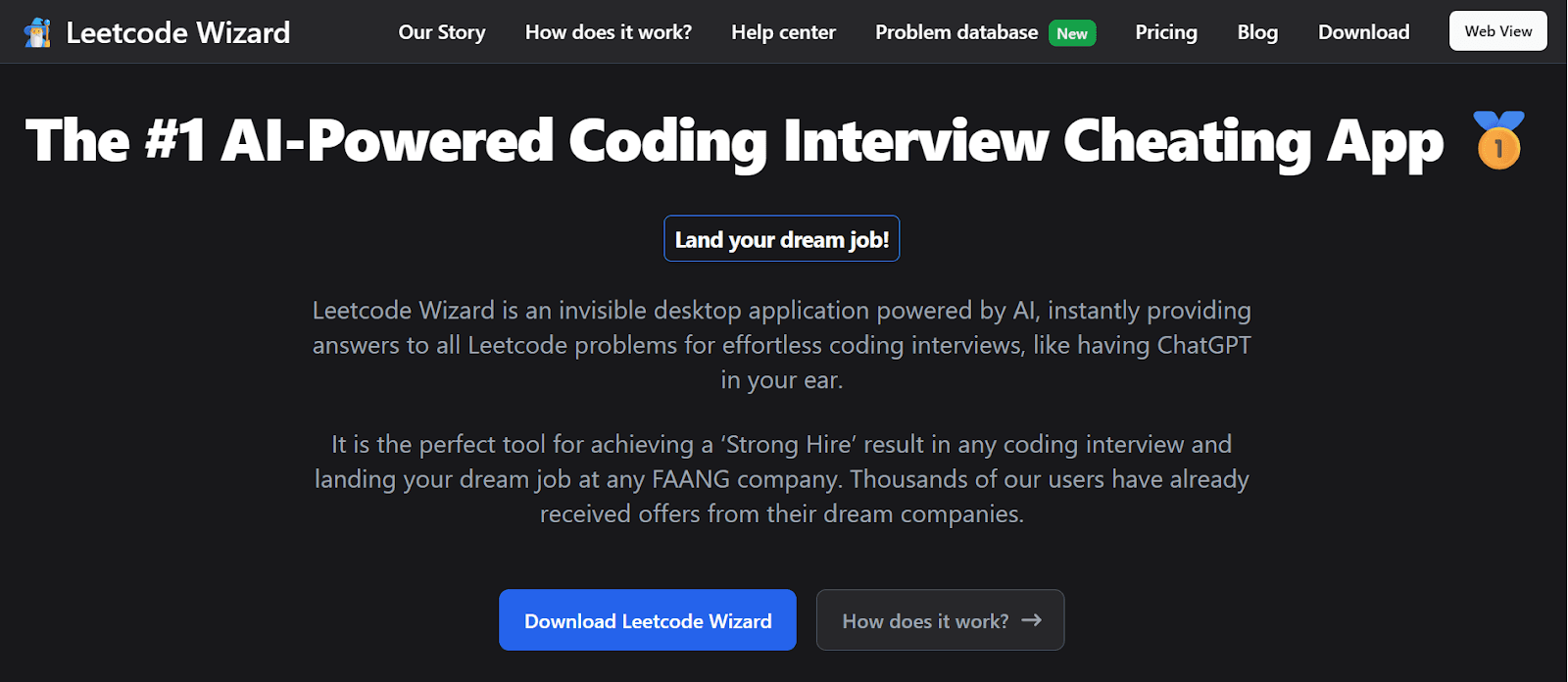Open How does it work from the navbar
The width and height of the screenshot is (1568, 682).
(x=608, y=32)
